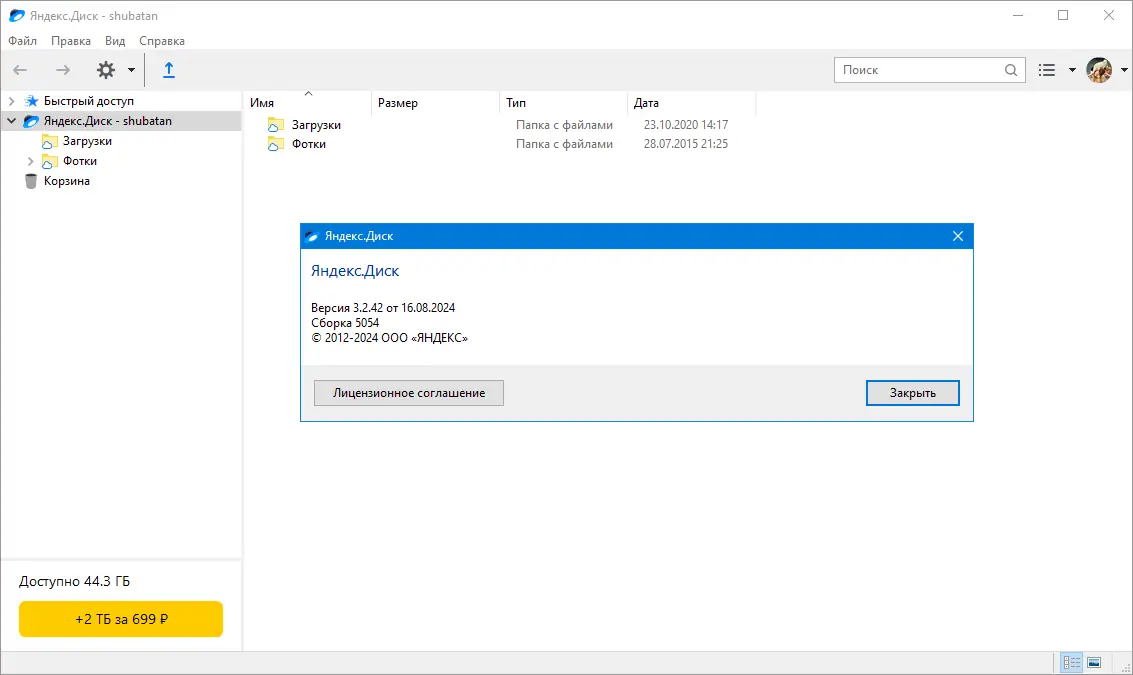Click the Корзина trash bin icon
The height and width of the screenshot is (675, 1133).
(30, 181)
